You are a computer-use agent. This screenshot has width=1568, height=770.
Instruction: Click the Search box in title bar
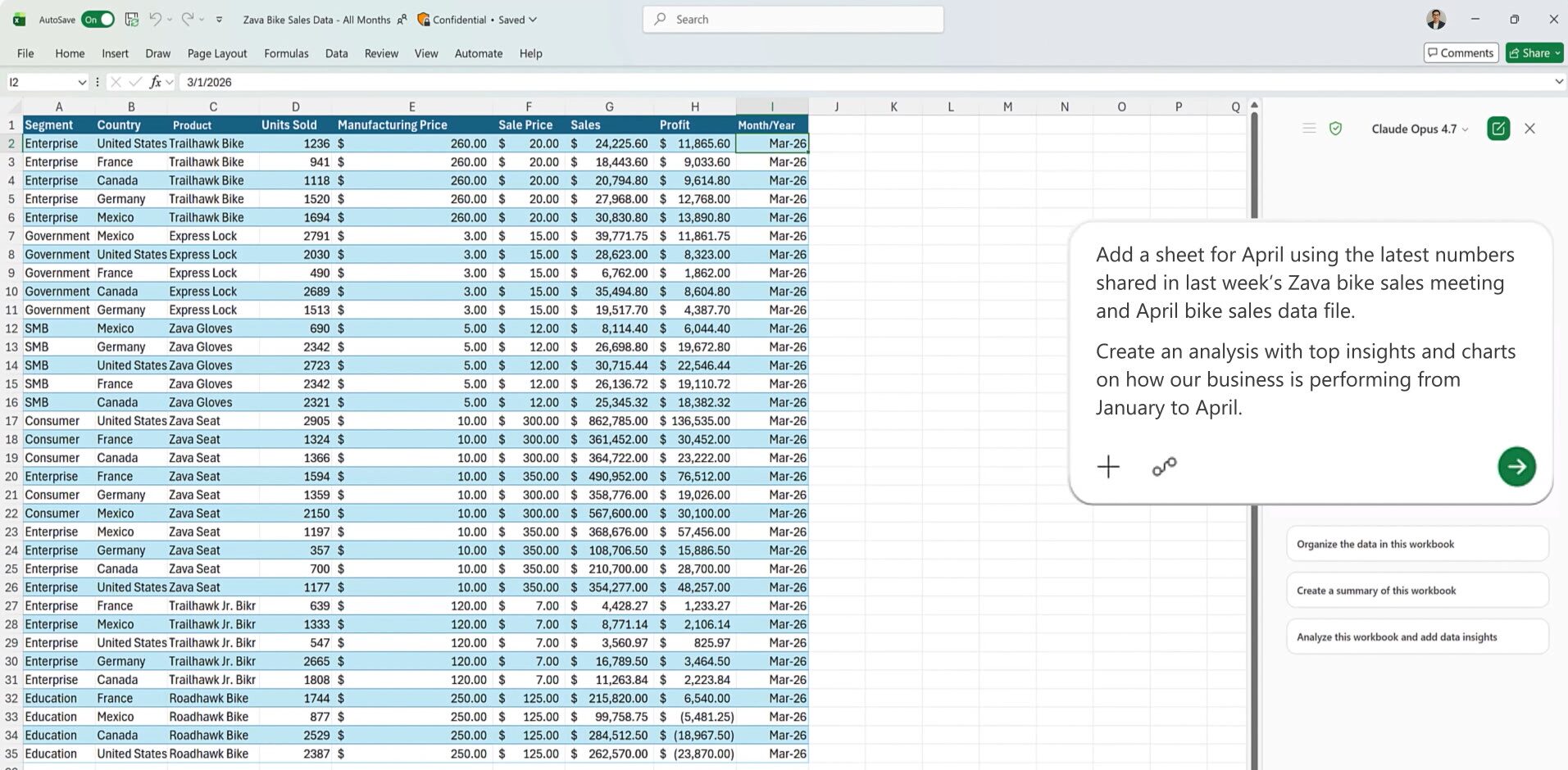point(793,19)
